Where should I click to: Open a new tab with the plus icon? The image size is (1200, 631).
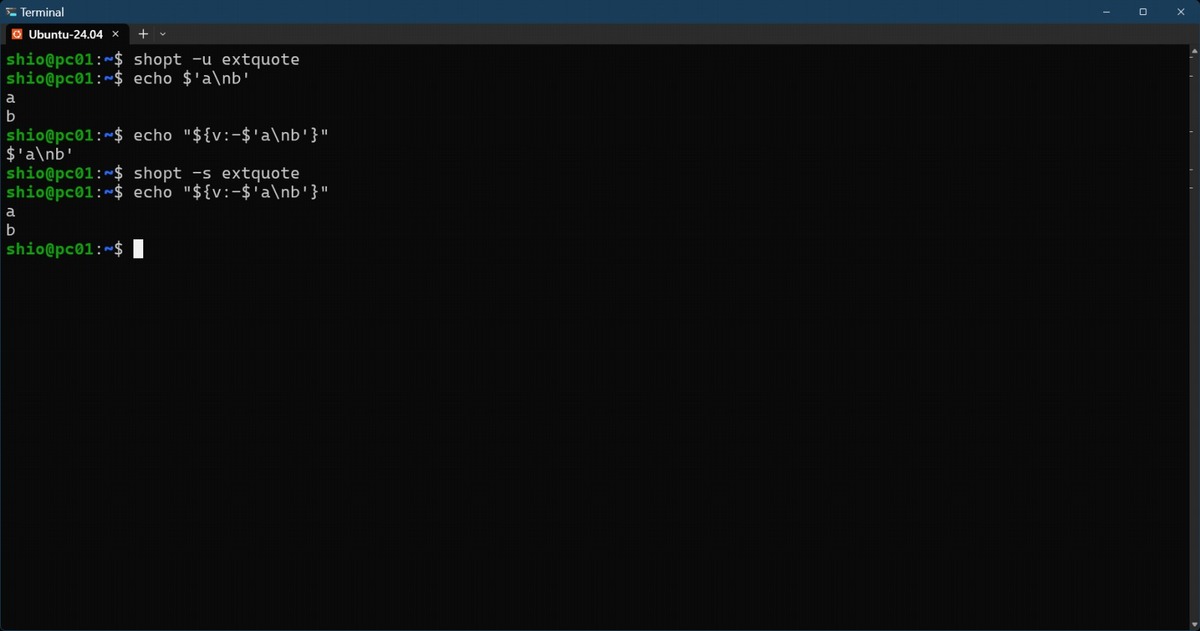(x=143, y=34)
